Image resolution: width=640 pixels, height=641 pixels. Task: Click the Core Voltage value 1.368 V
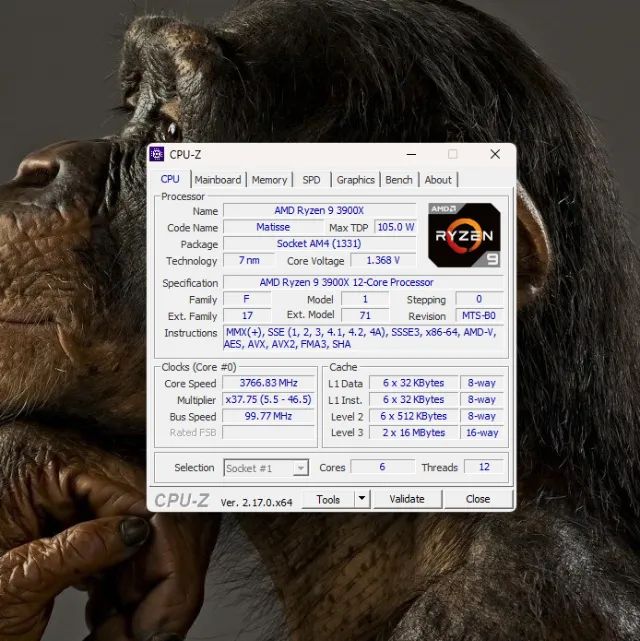(x=383, y=260)
